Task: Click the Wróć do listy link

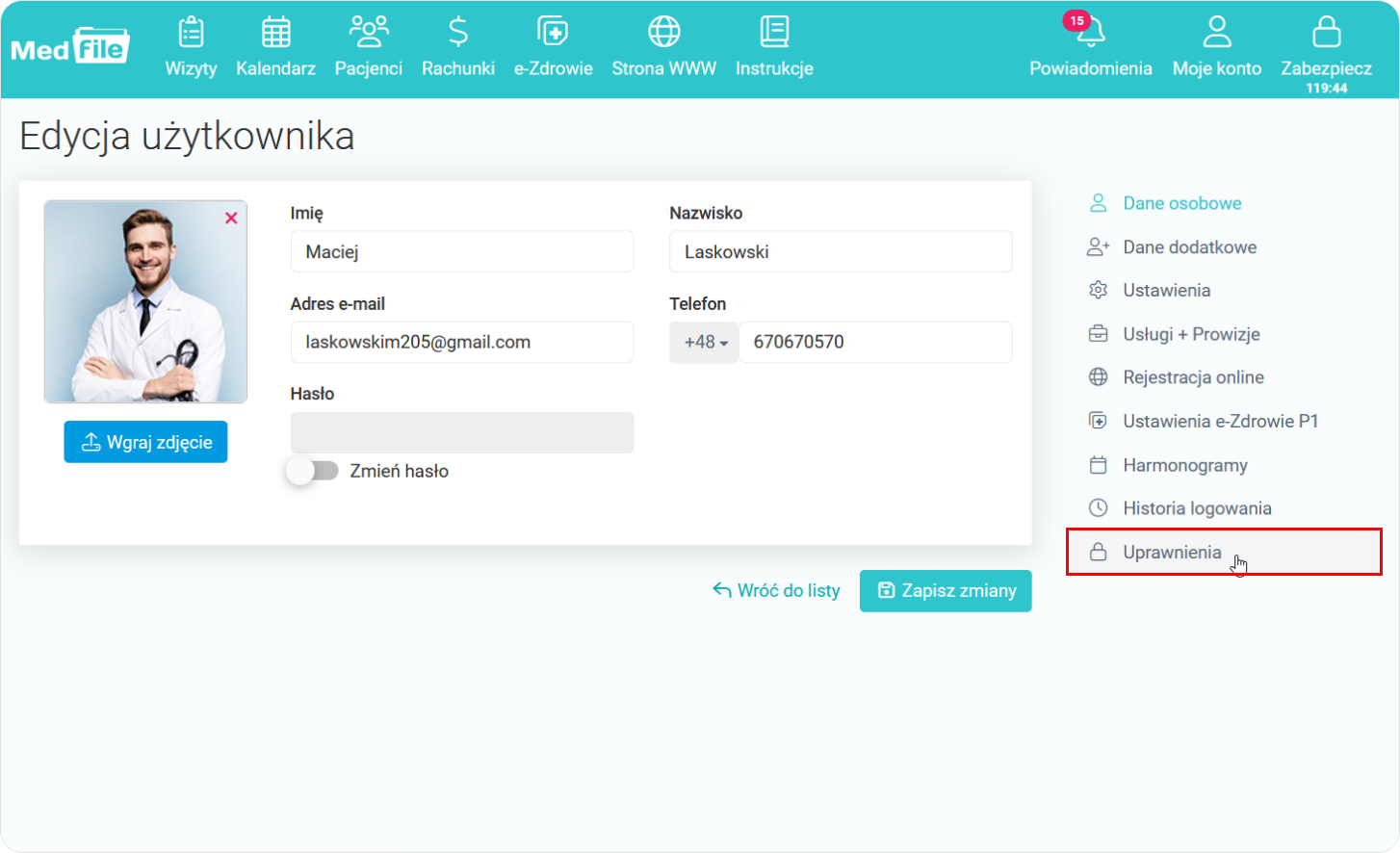Action: [x=776, y=590]
